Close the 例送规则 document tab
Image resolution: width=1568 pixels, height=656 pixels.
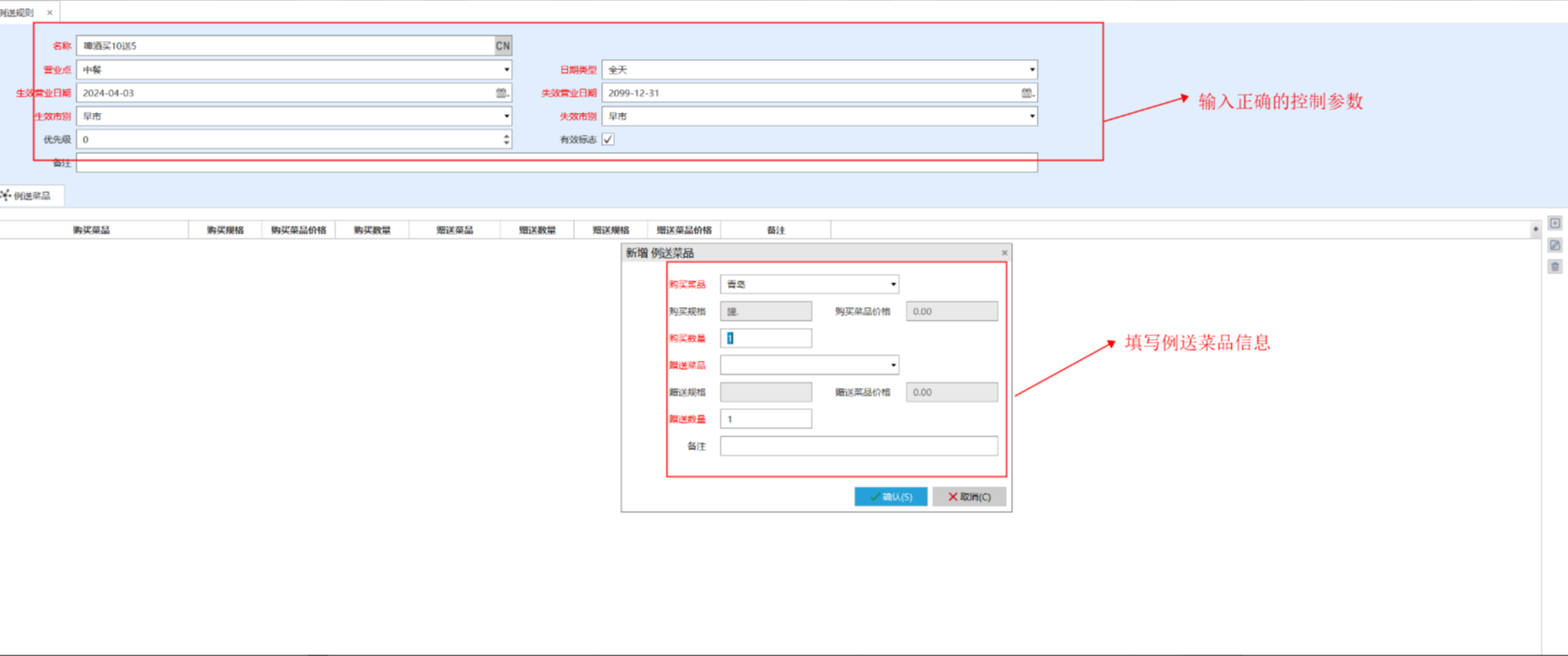[x=50, y=13]
